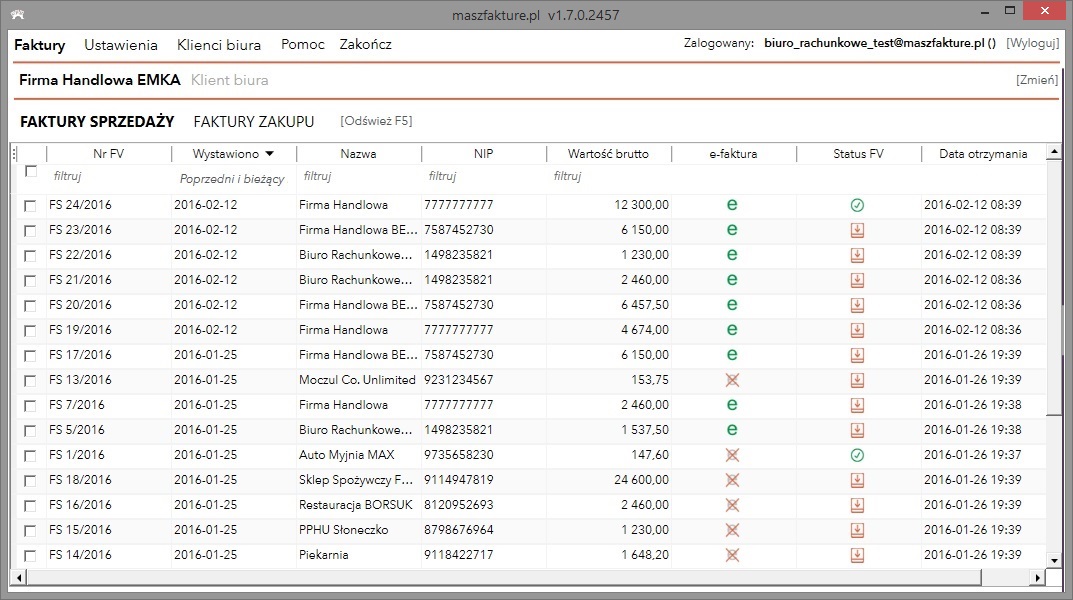Image resolution: width=1073 pixels, height=600 pixels.
Task: Click the Wyloguj link
Action: 1033,43
